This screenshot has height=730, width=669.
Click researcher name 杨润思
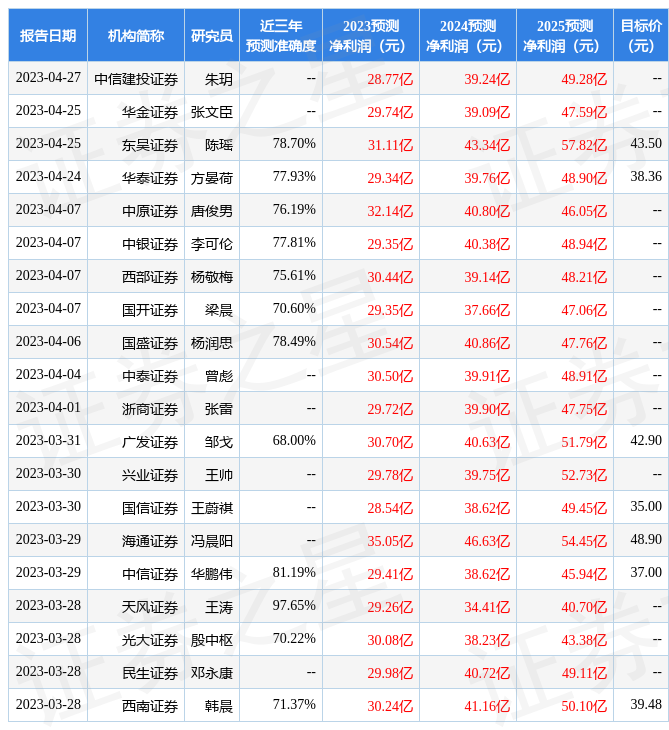(x=212, y=343)
